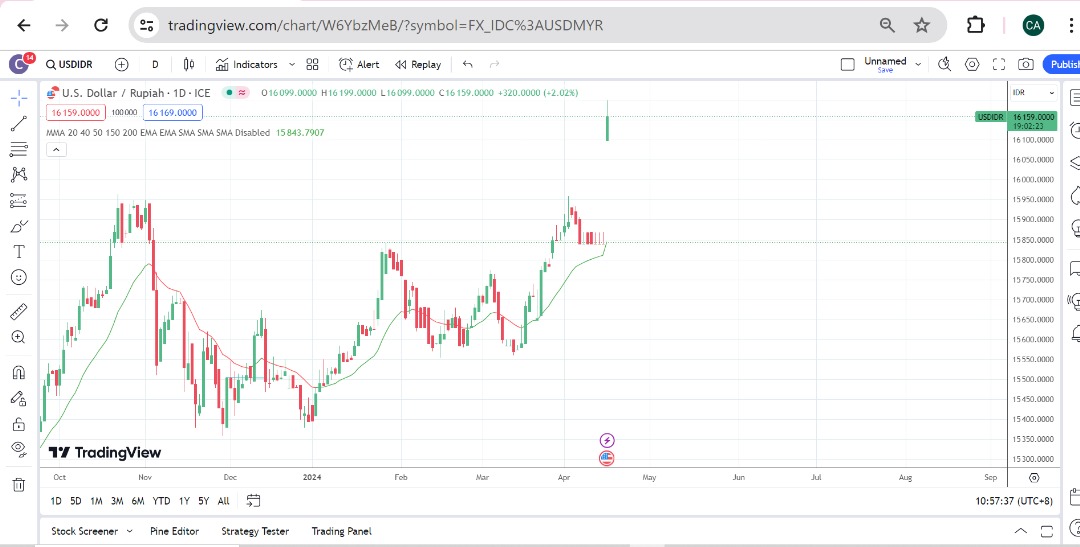
Task: Collapse the indicator legend arrow
Action: coord(56,149)
